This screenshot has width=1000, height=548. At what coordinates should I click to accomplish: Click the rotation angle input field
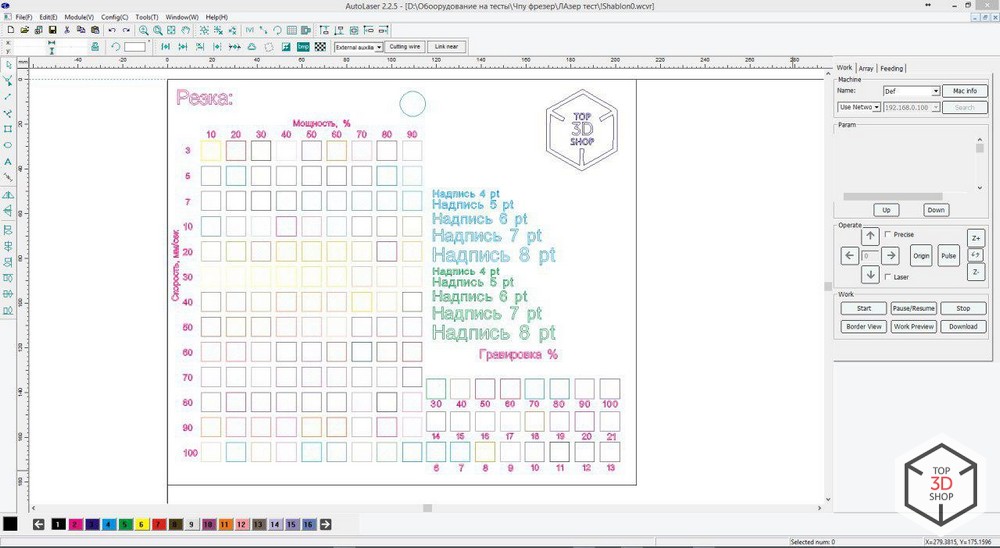pos(135,47)
